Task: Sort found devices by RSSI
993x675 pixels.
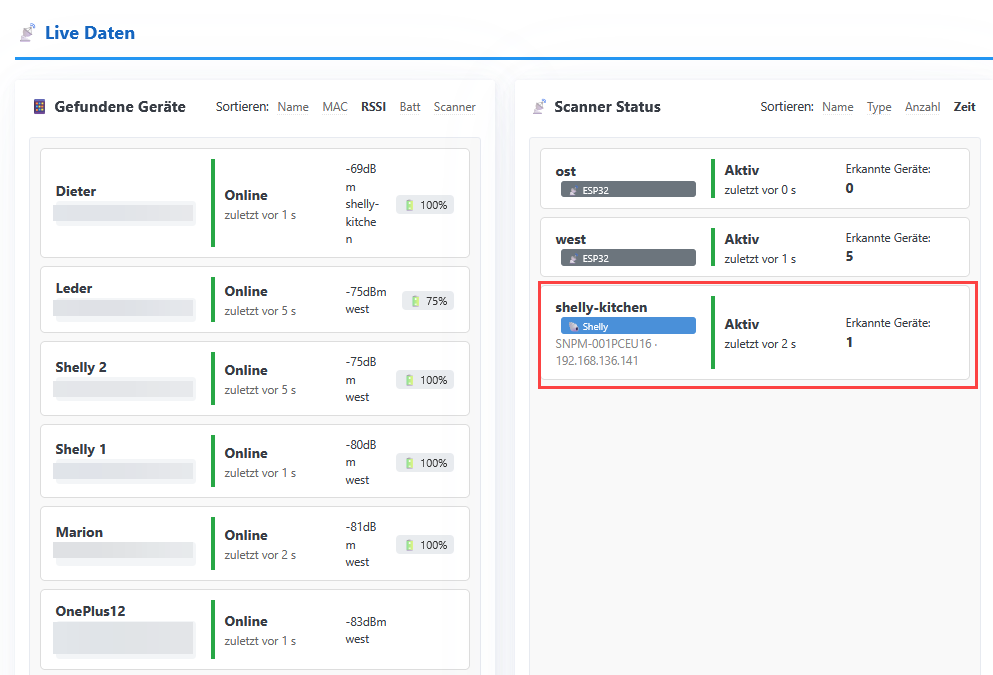Action: (374, 107)
